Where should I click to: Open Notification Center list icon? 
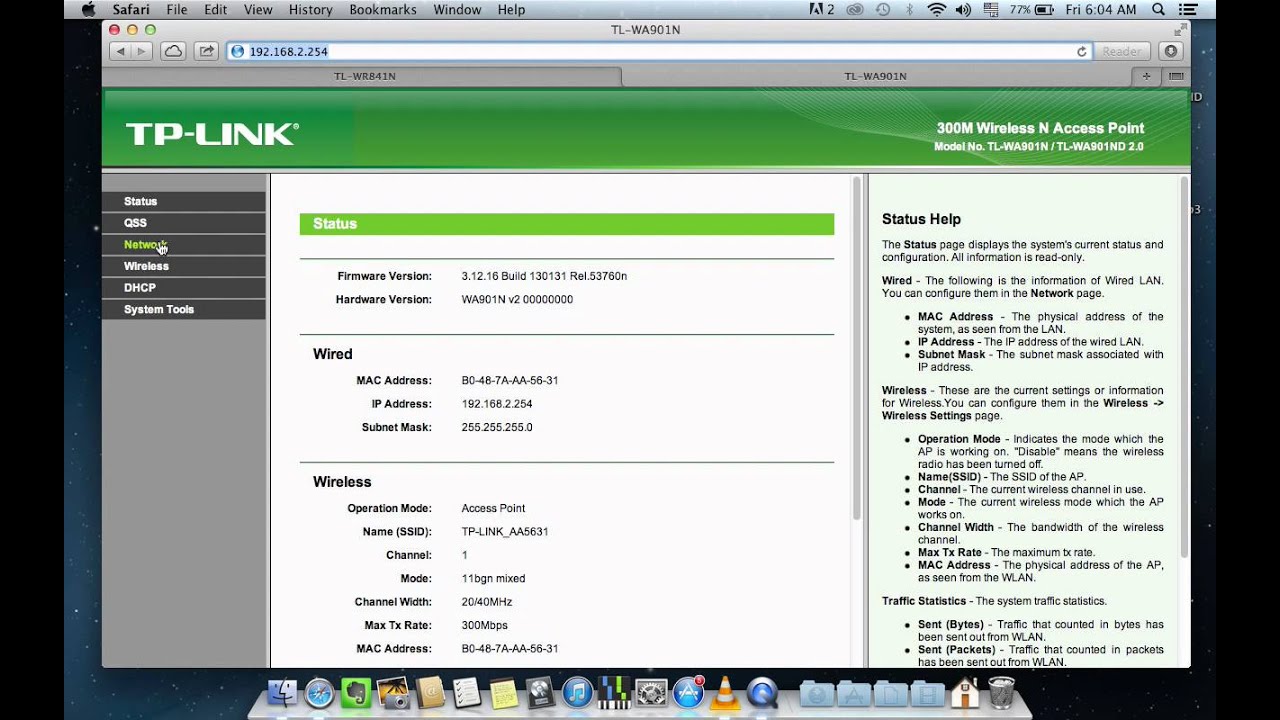1188,10
